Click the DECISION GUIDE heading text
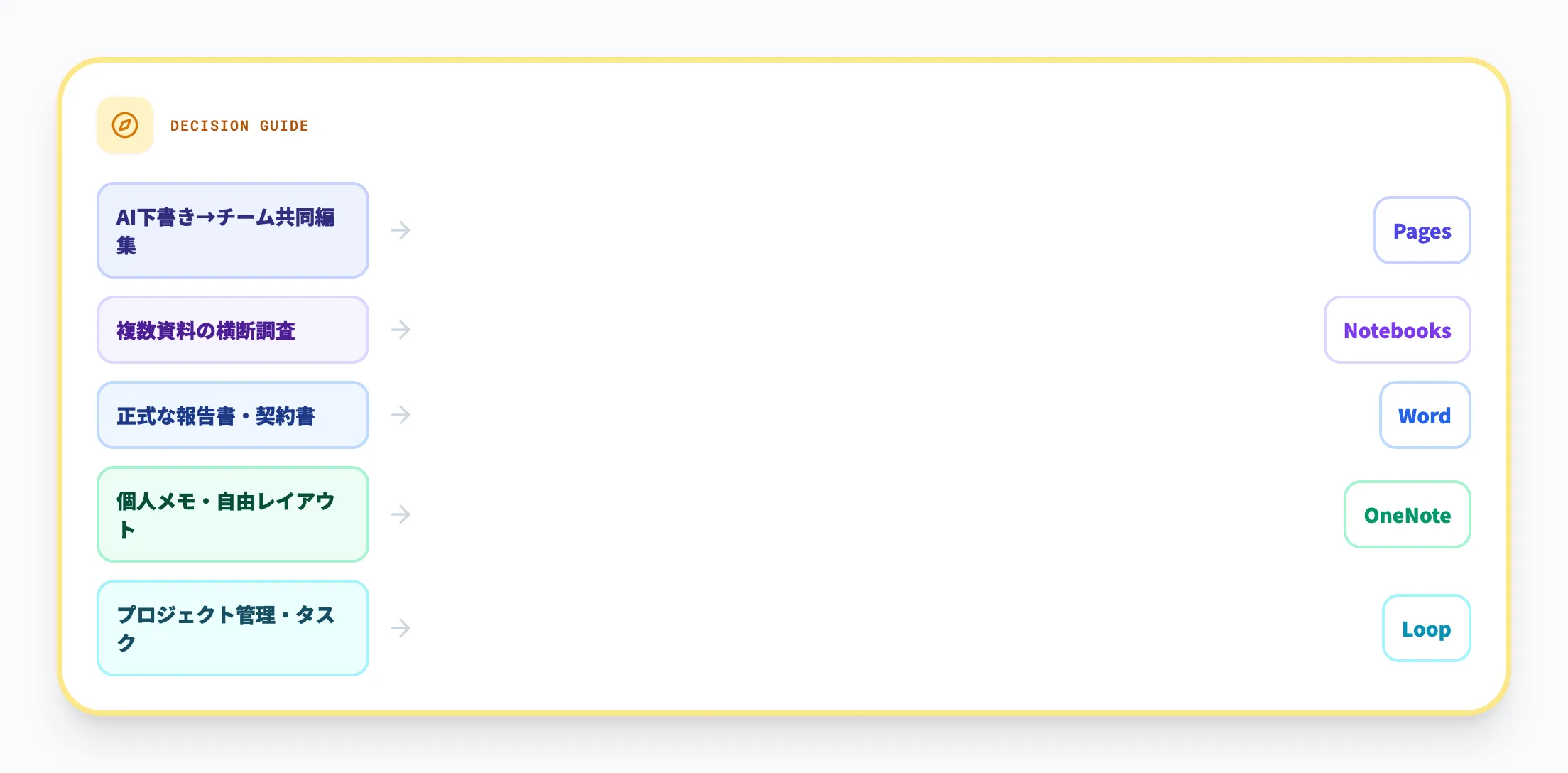The width and height of the screenshot is (1568, 773). tap(239, 126)
